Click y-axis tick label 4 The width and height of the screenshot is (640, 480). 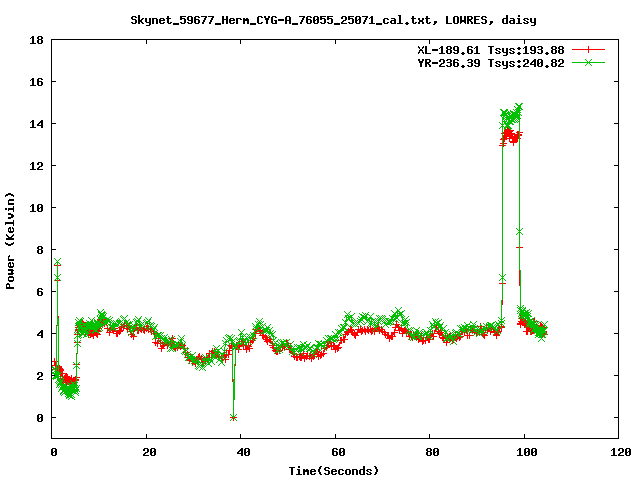tap(40, 334)
